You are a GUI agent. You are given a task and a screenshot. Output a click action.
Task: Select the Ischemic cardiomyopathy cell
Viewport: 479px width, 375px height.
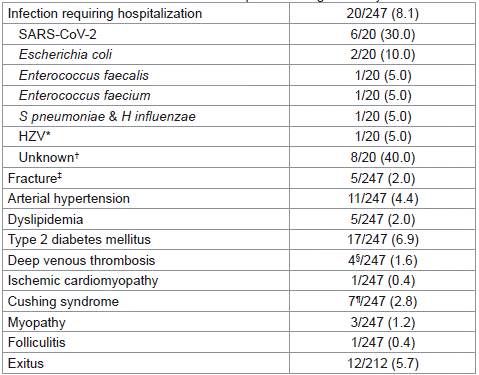pyautogui.click(x=83, y=281)
